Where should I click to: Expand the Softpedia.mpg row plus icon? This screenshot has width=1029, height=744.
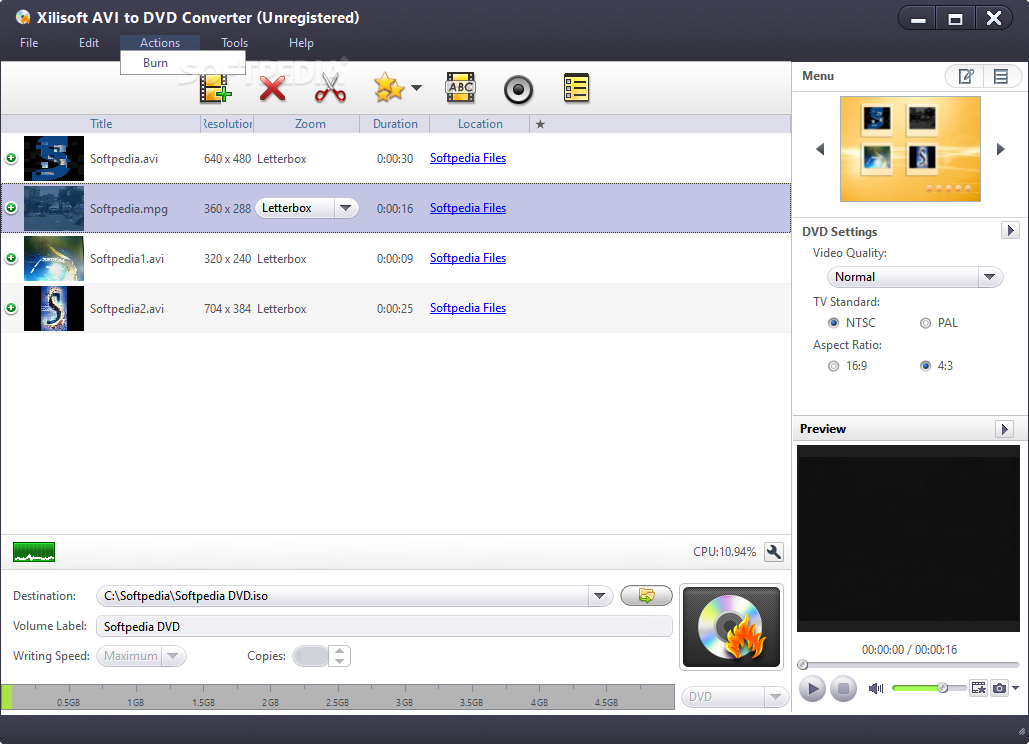tap(11, 208)
